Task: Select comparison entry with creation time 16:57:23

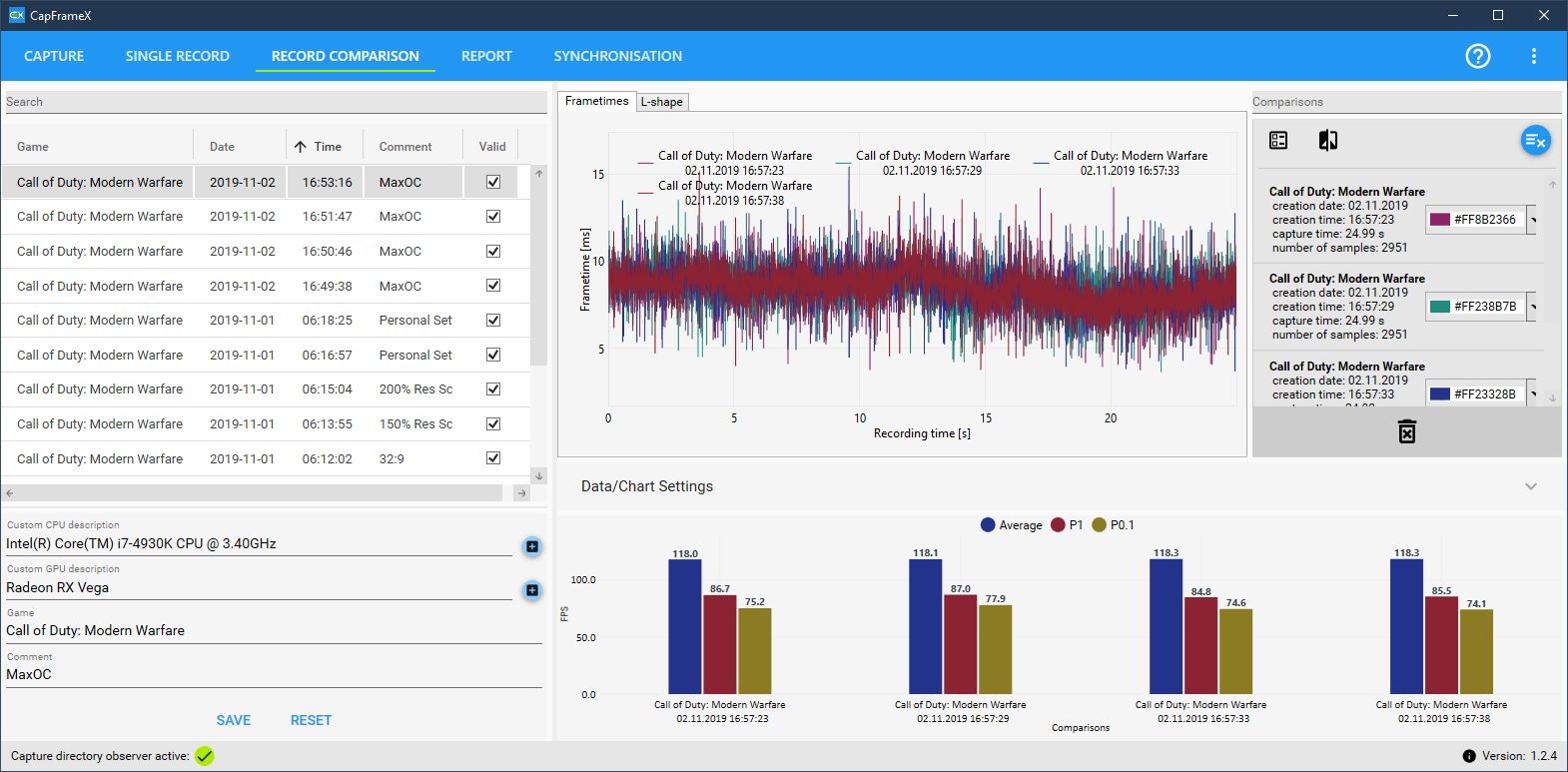Action: 1399,220
